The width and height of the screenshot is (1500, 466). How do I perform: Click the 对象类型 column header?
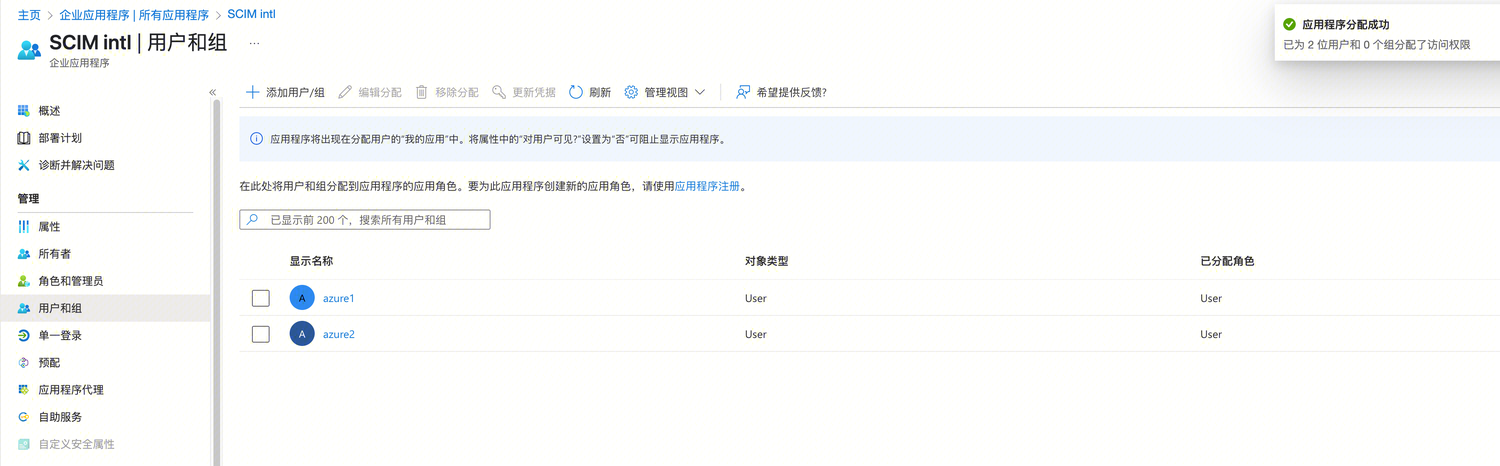tap(767, 261)
